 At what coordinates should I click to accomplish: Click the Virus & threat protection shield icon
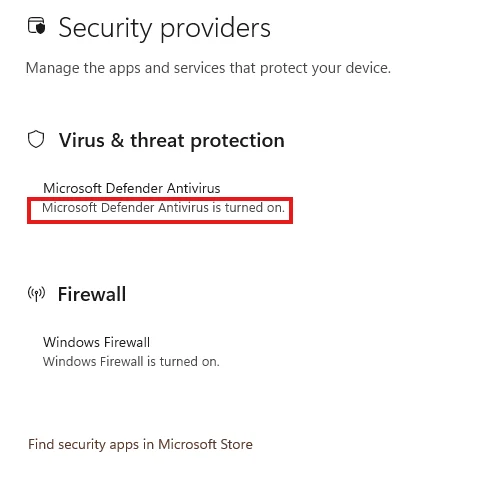tap(36, 139)
